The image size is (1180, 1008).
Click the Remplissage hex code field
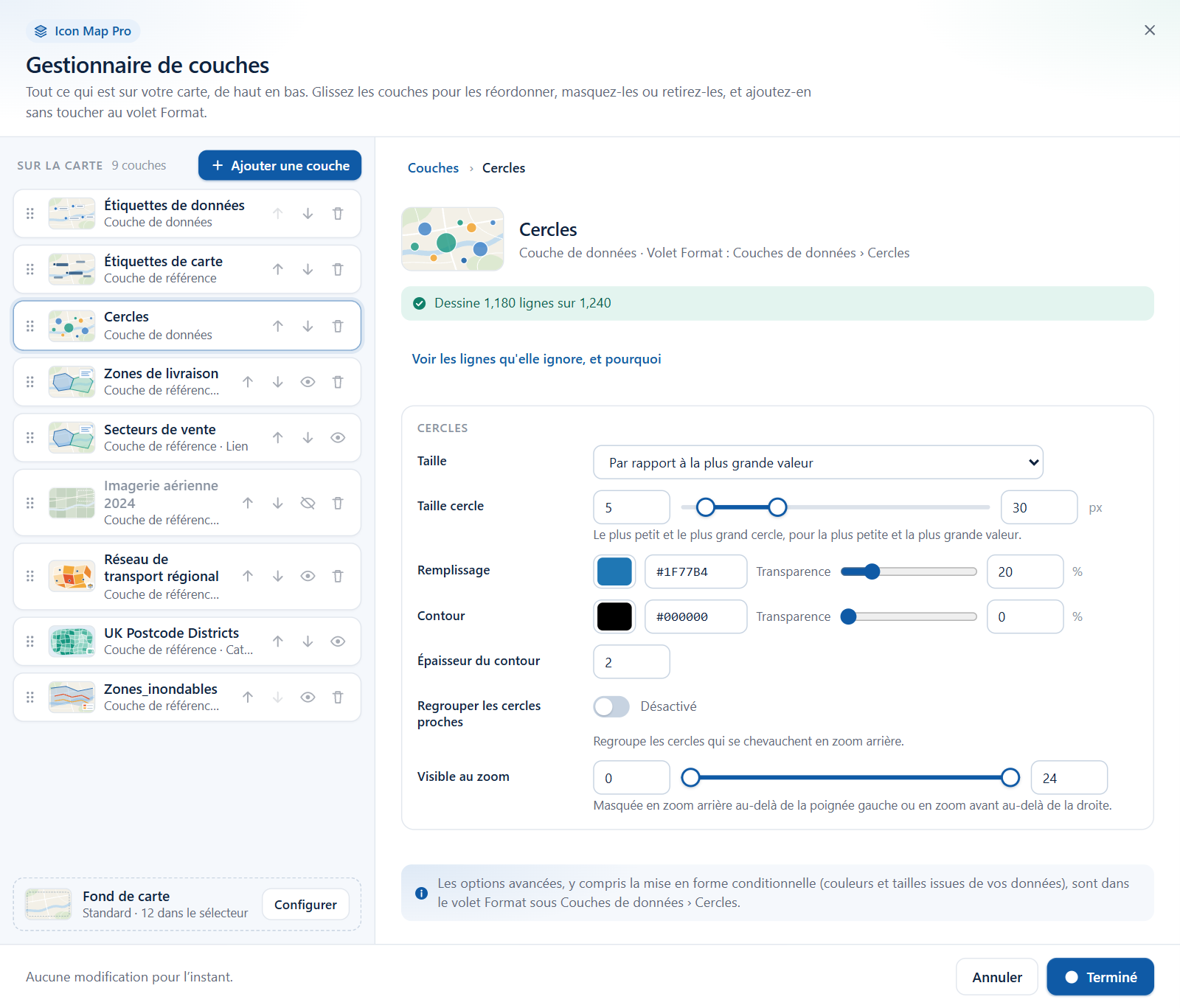(695, 571)
